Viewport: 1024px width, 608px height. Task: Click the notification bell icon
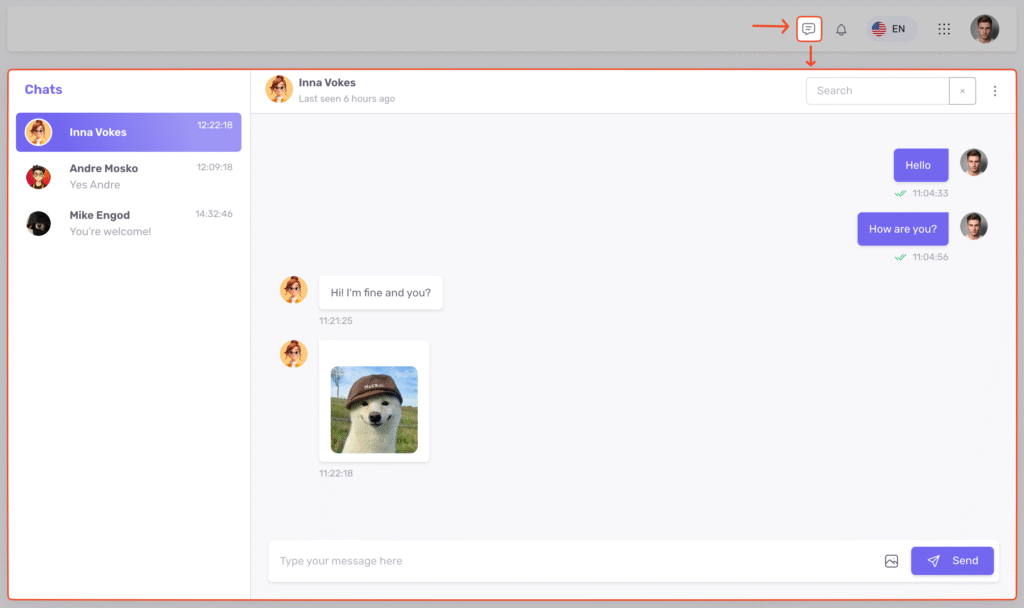coord(841,29)
